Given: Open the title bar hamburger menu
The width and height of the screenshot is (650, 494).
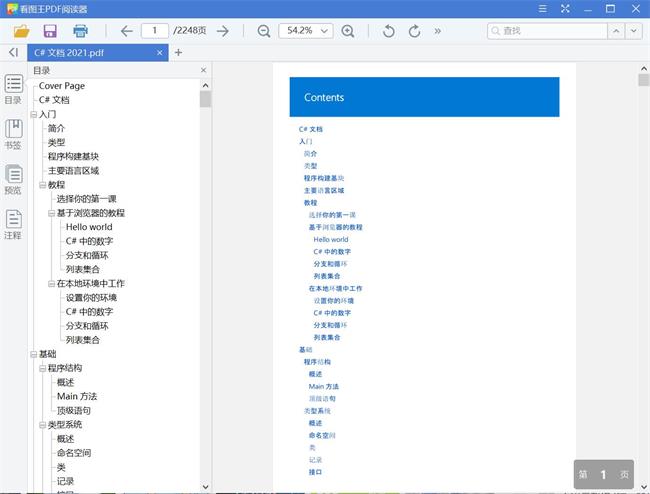Looking at the screenshot, I should pos(542,9).
